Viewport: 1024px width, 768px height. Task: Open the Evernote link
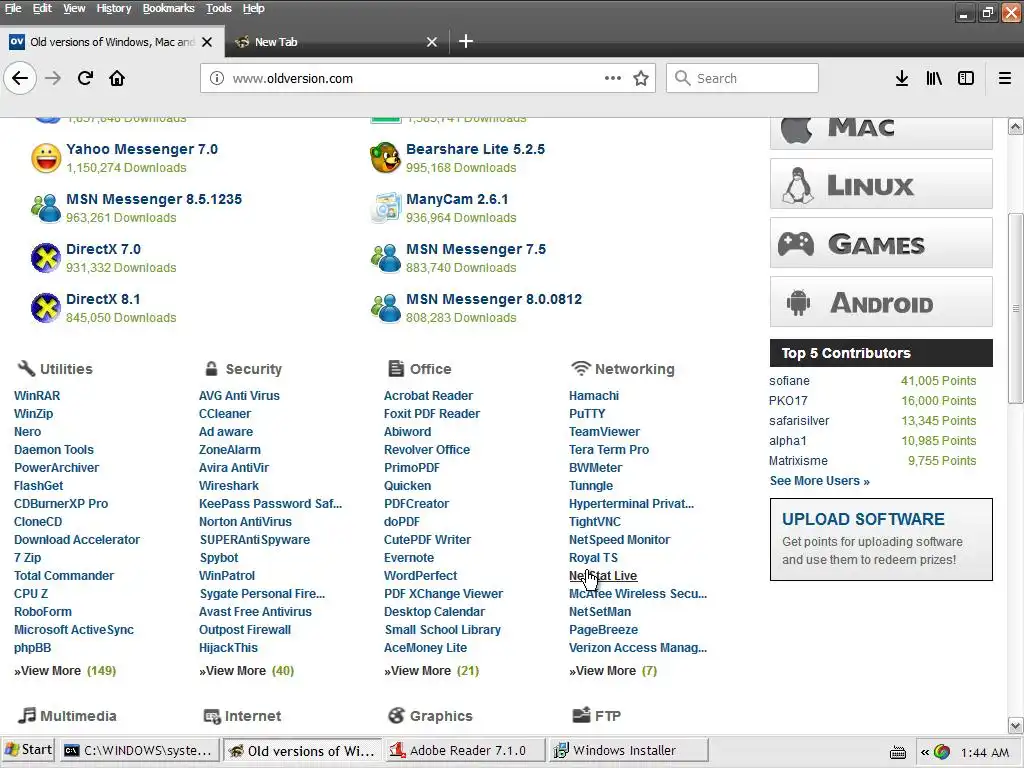click(x=409, y=558)
